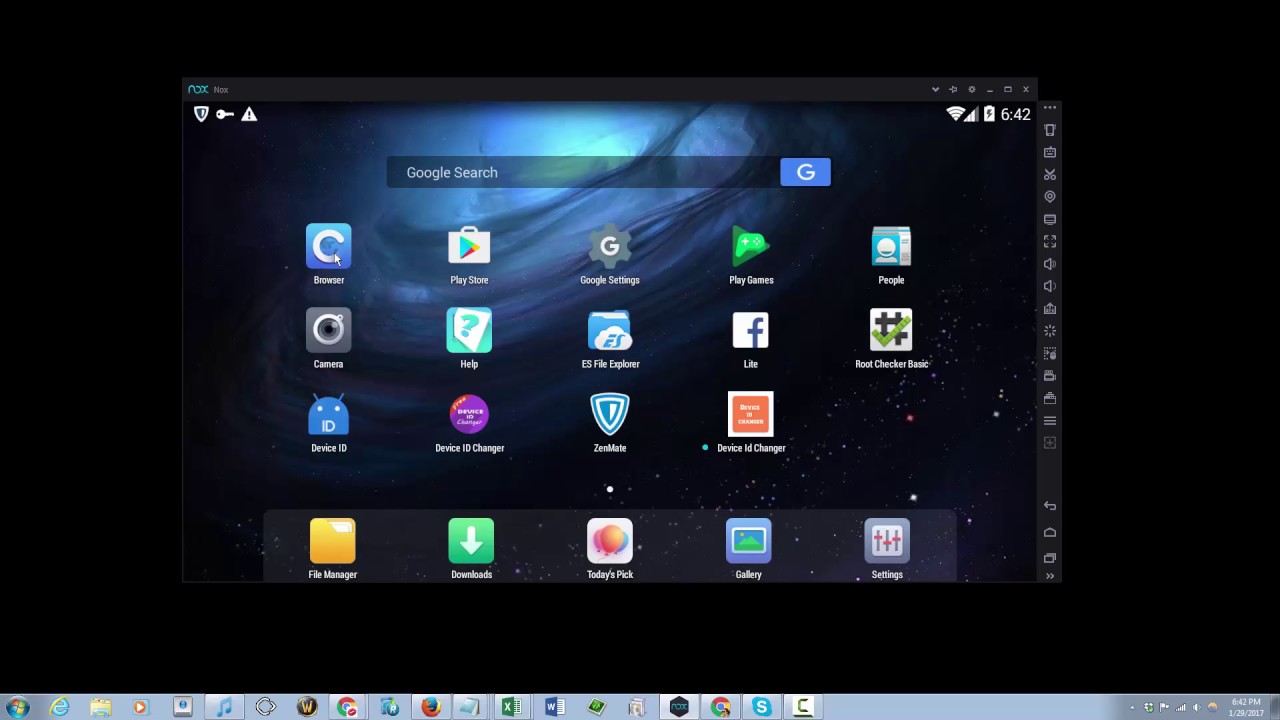Decrease volume using lower speaker icon
The image size is (1280, 720).
pos(1050,286)
